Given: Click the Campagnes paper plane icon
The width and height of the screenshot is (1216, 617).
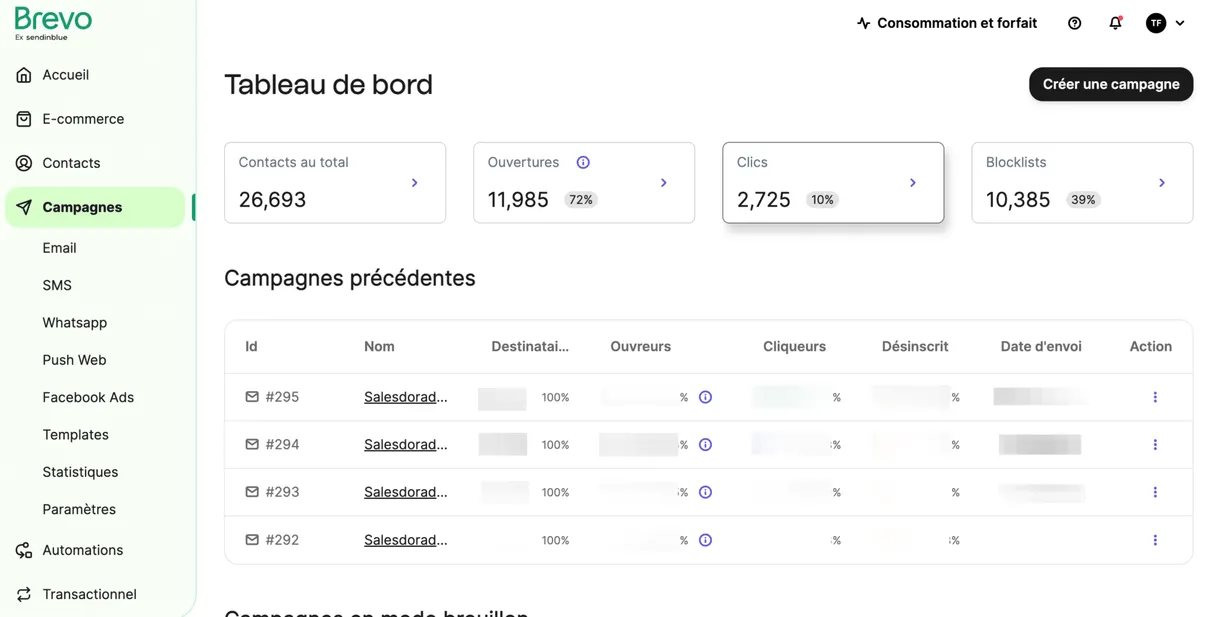Looking at the screenshot, I should [x=24, y=207].
